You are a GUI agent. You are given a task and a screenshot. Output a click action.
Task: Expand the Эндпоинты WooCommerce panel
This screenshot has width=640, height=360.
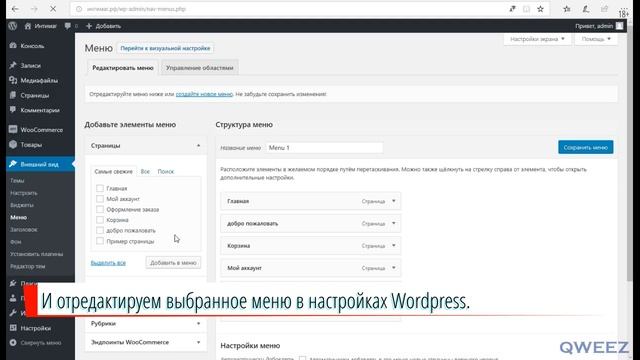coord(146,342)
